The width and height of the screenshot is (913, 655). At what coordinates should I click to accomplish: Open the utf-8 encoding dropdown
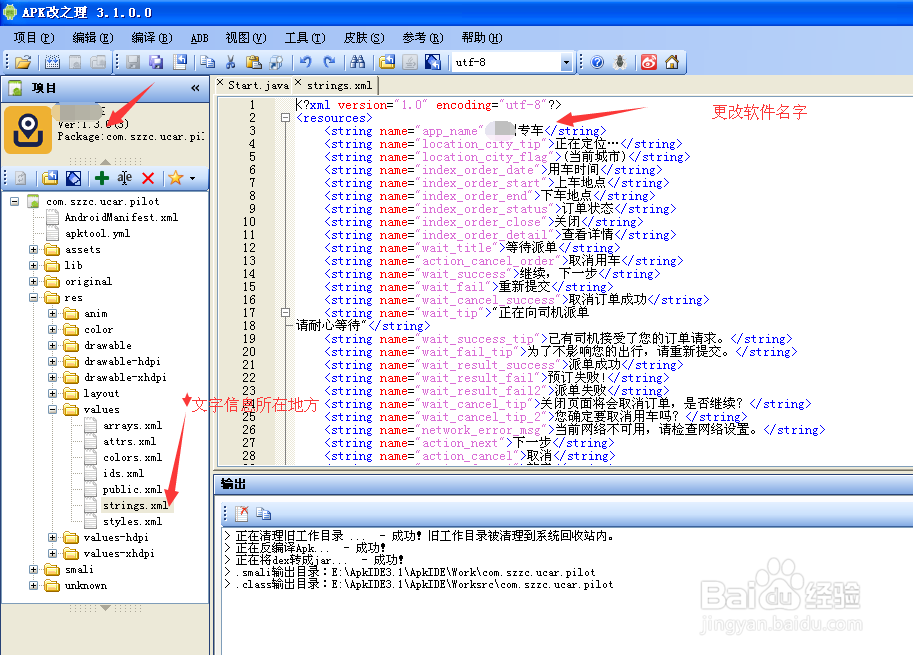(x=566, y=62)
